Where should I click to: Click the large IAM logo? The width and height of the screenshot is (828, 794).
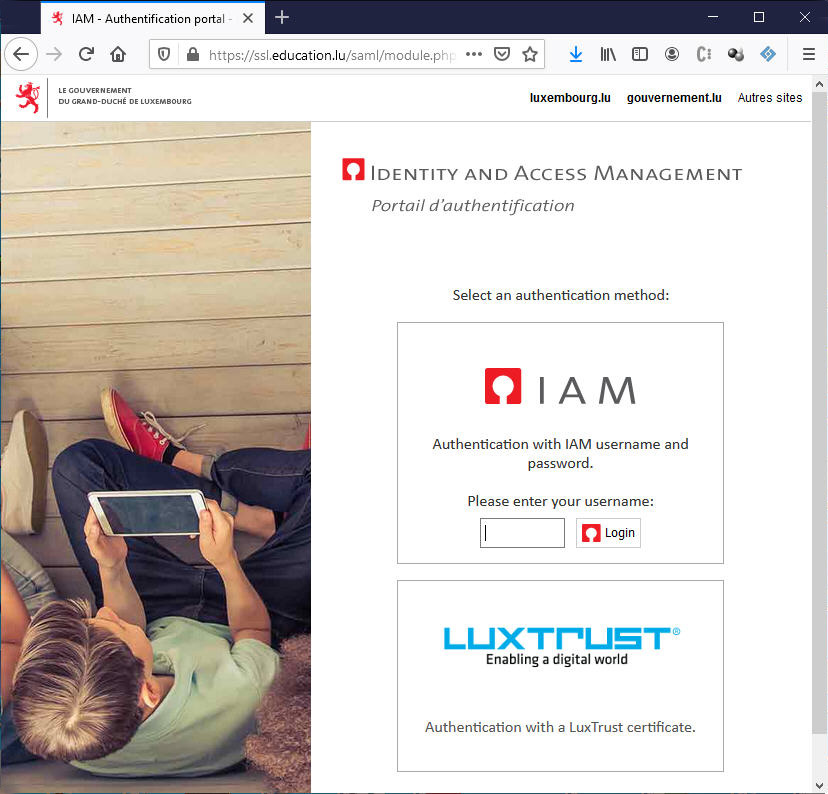pyautogui.click(x=560, y=387)
